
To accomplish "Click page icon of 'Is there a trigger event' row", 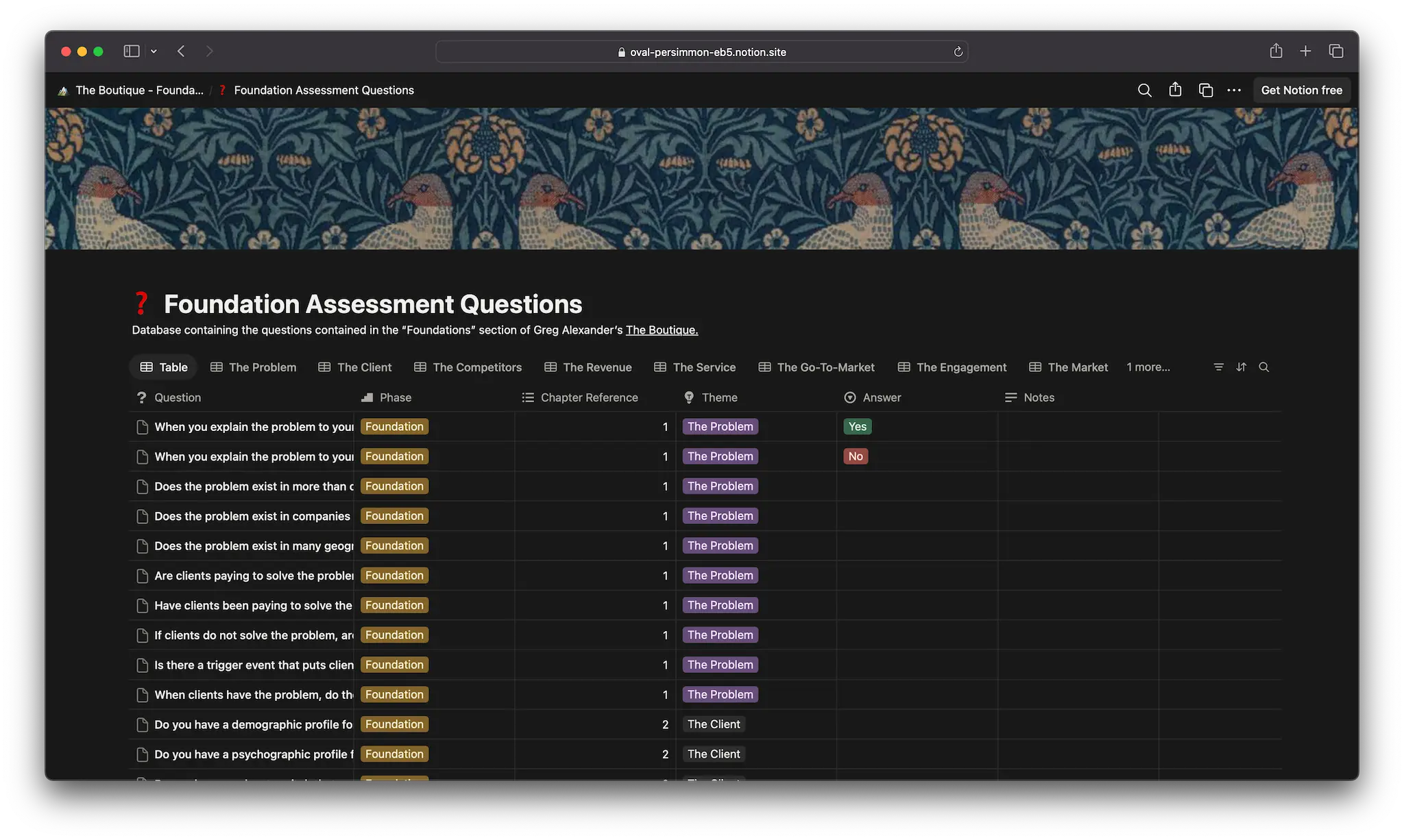I will [x=142, y=665].
